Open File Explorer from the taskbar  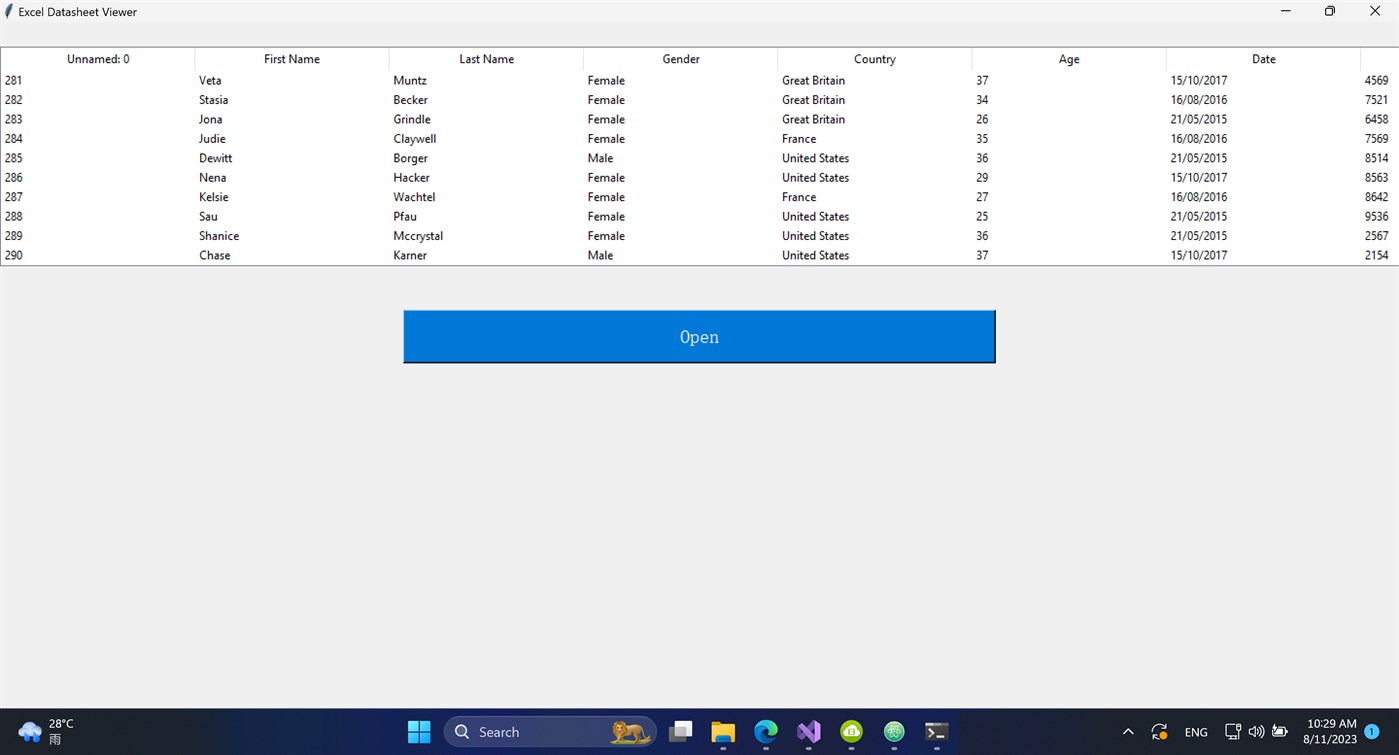pos(723,731)
